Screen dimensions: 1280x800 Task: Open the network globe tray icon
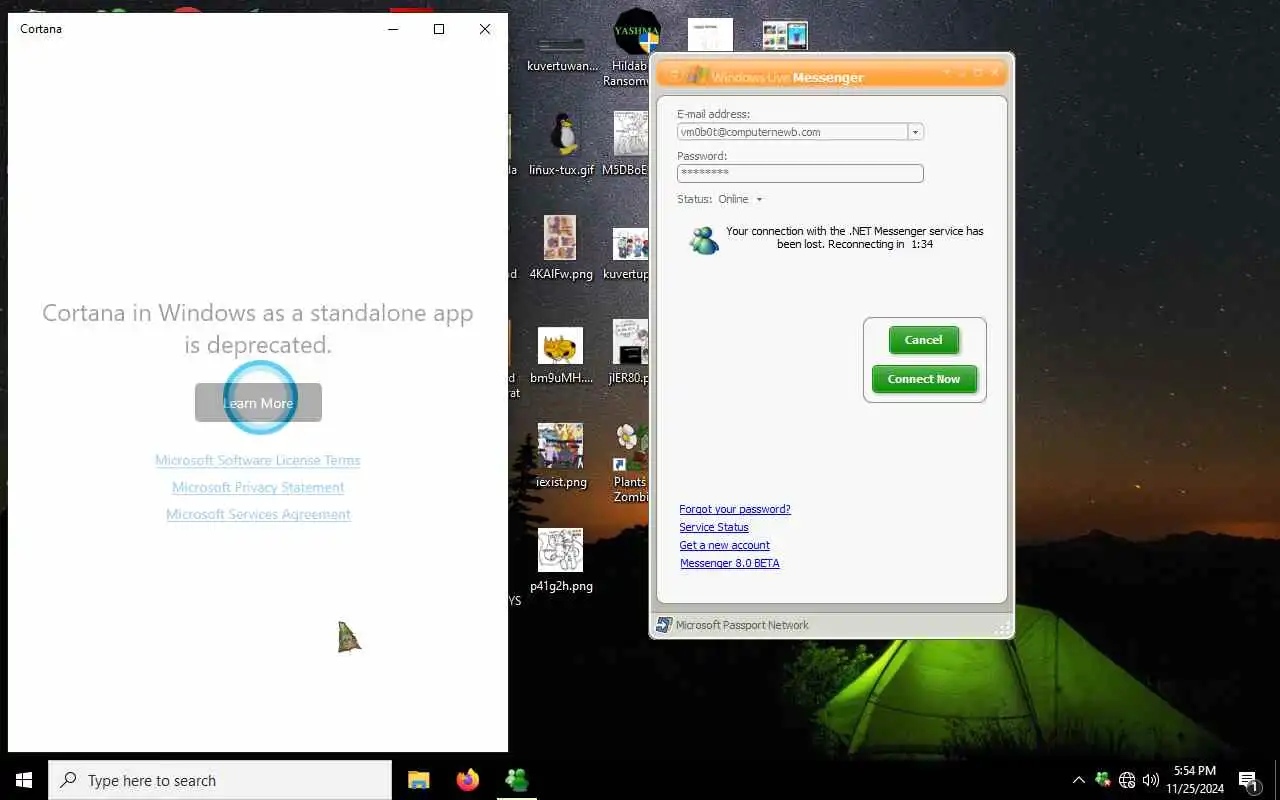coord(1127,780)
